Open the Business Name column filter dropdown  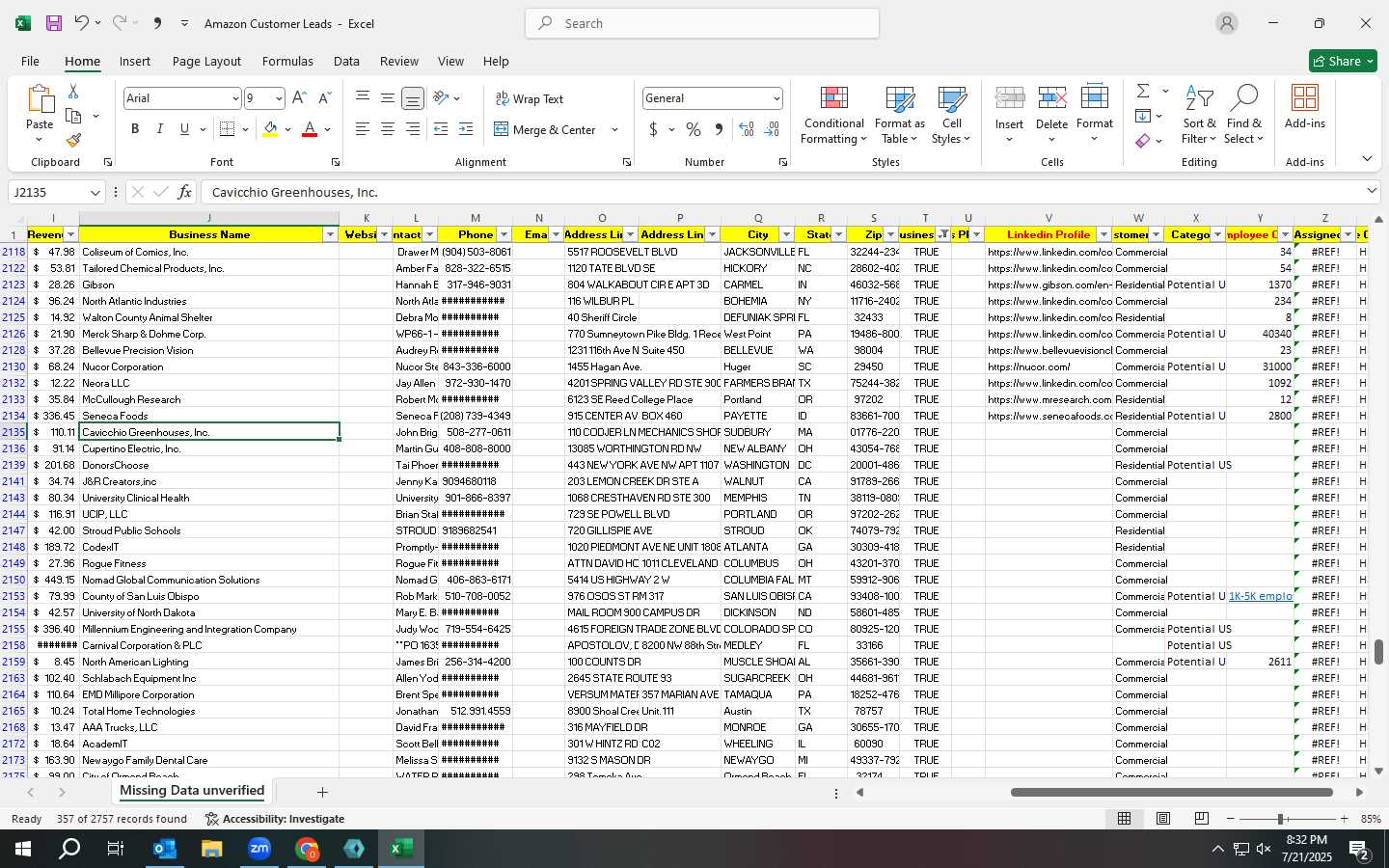[330, 235]
